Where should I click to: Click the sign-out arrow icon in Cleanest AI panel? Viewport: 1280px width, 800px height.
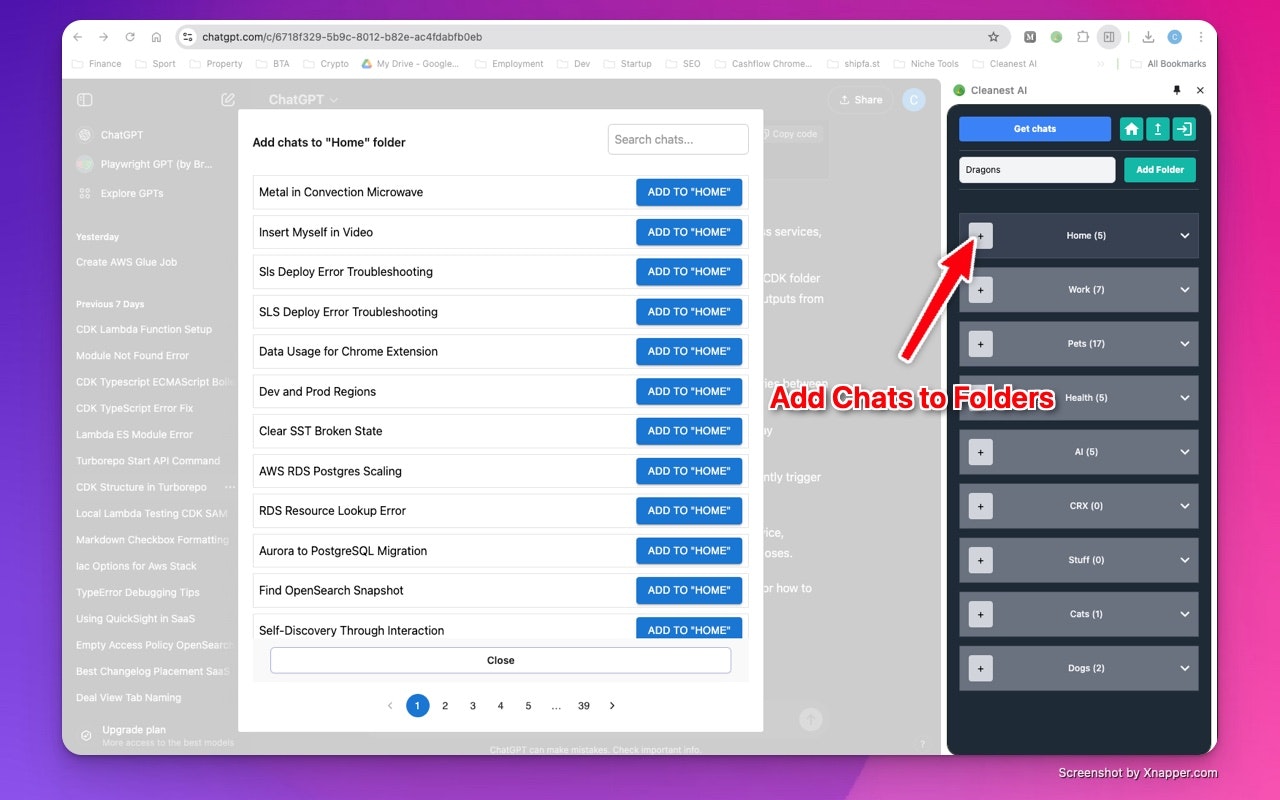(x=1183, y=129)
